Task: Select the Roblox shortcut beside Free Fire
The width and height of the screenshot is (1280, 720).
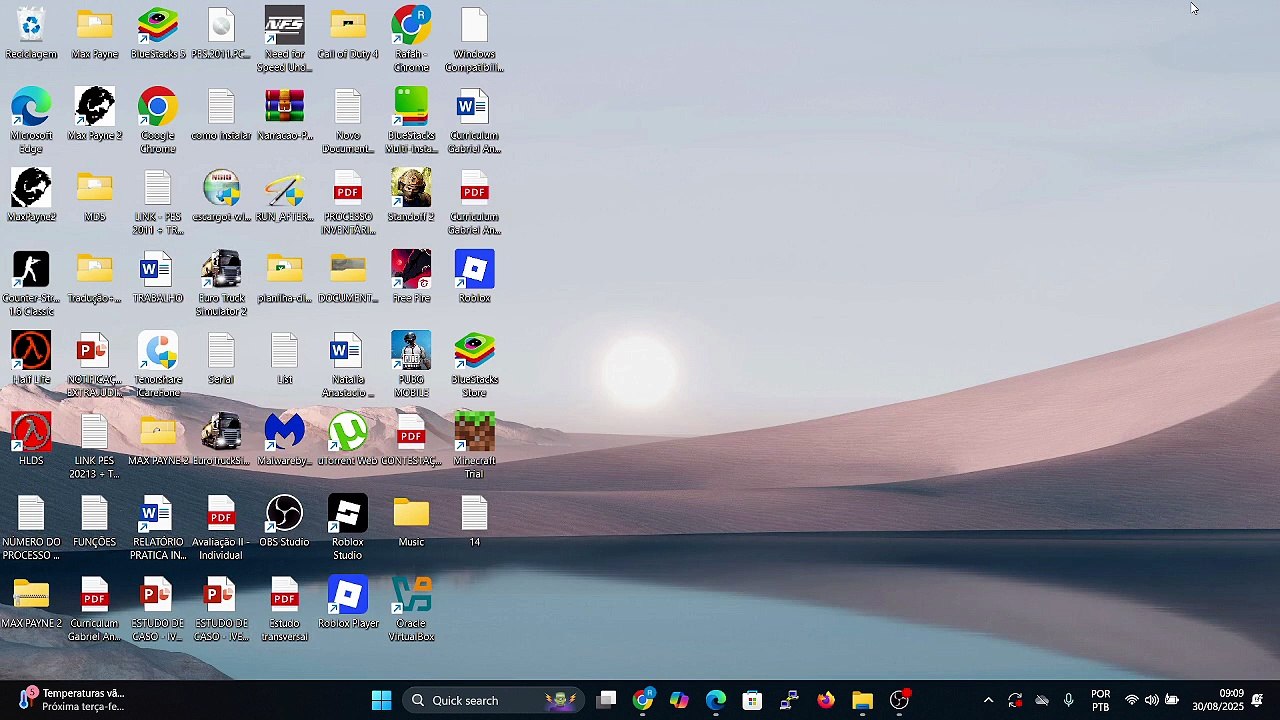Action: click(x=474, y=277)
